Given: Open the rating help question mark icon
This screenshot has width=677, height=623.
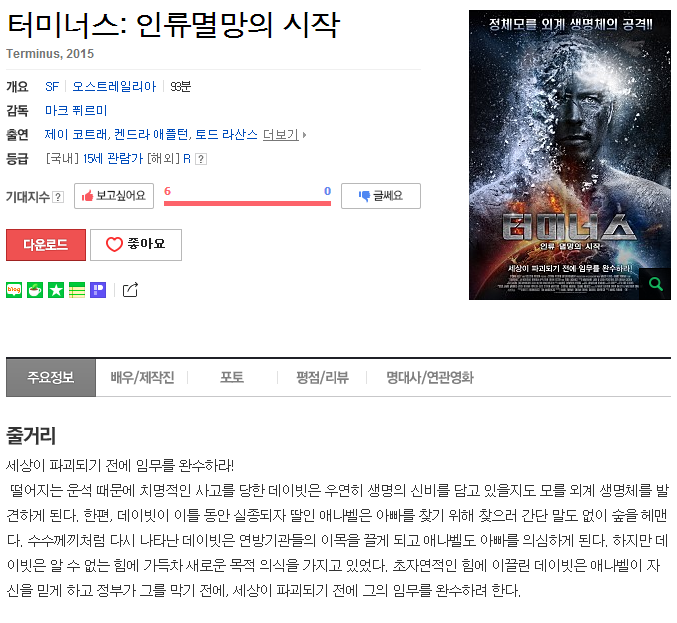Looking at the screenshot, I should coord(201,159).
